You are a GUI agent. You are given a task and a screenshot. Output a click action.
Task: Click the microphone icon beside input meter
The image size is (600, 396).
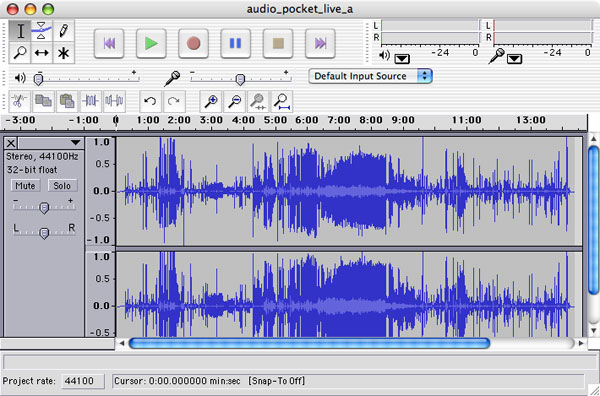(496, 56)
